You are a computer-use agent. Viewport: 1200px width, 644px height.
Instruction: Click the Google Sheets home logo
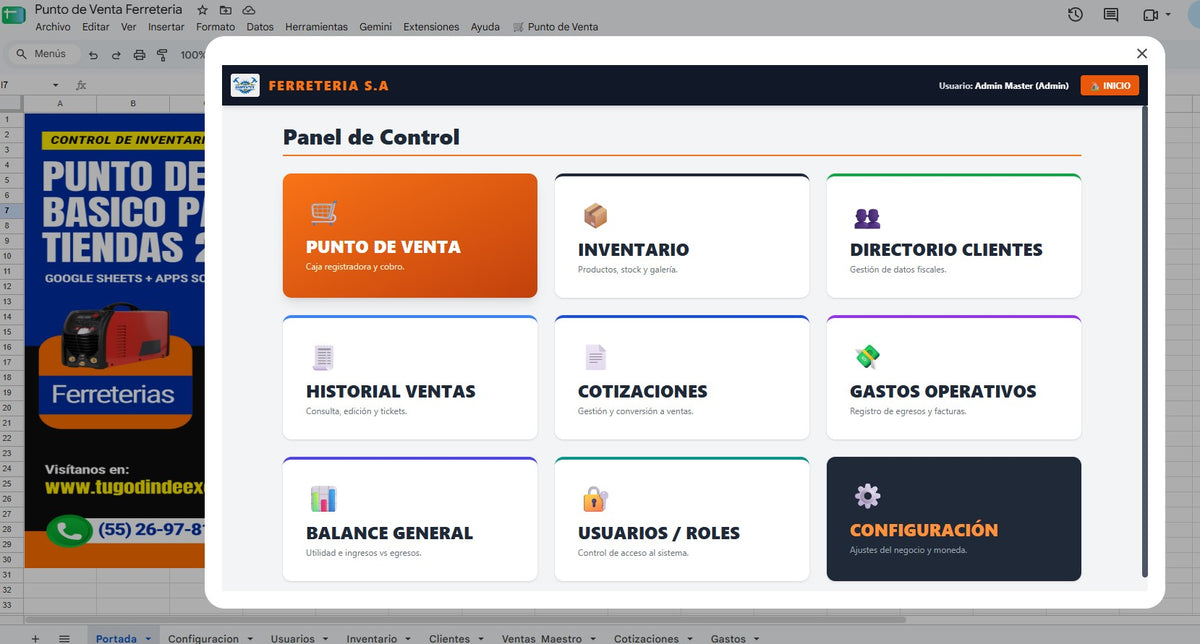pos(14,15)
